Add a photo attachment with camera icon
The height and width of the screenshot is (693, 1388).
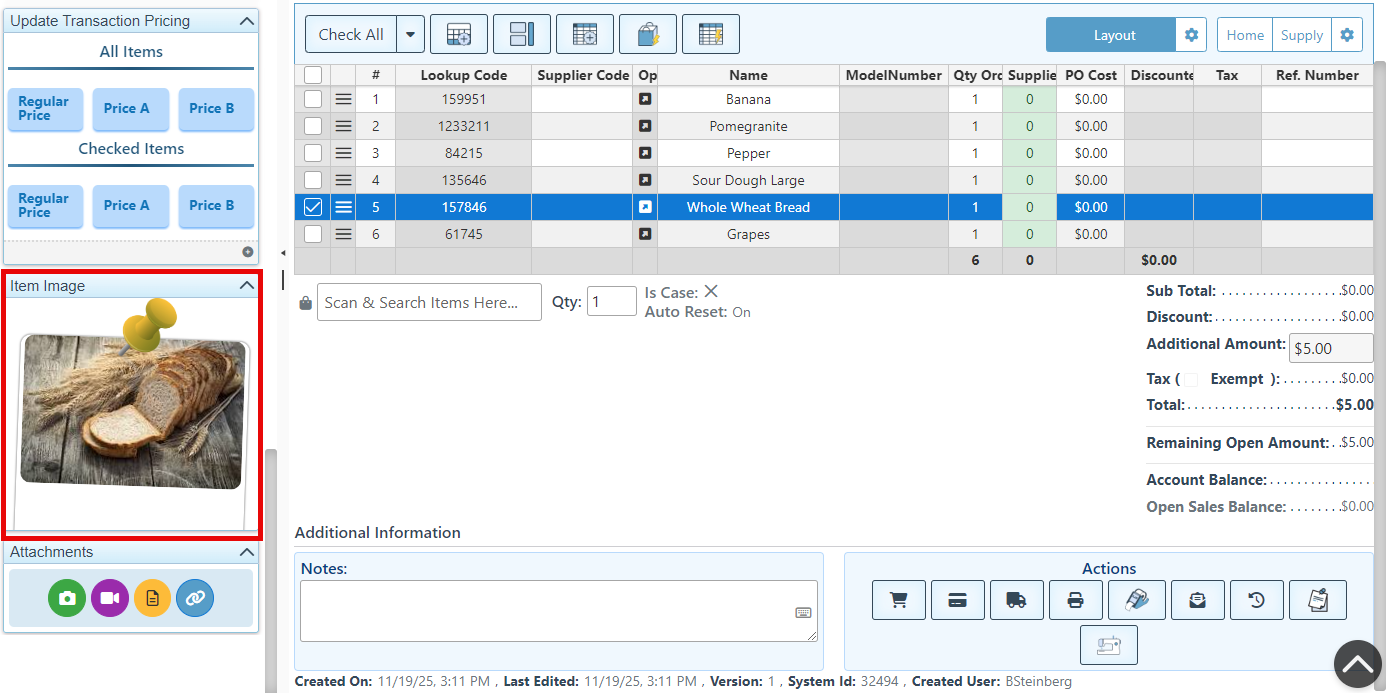point(67,598)
